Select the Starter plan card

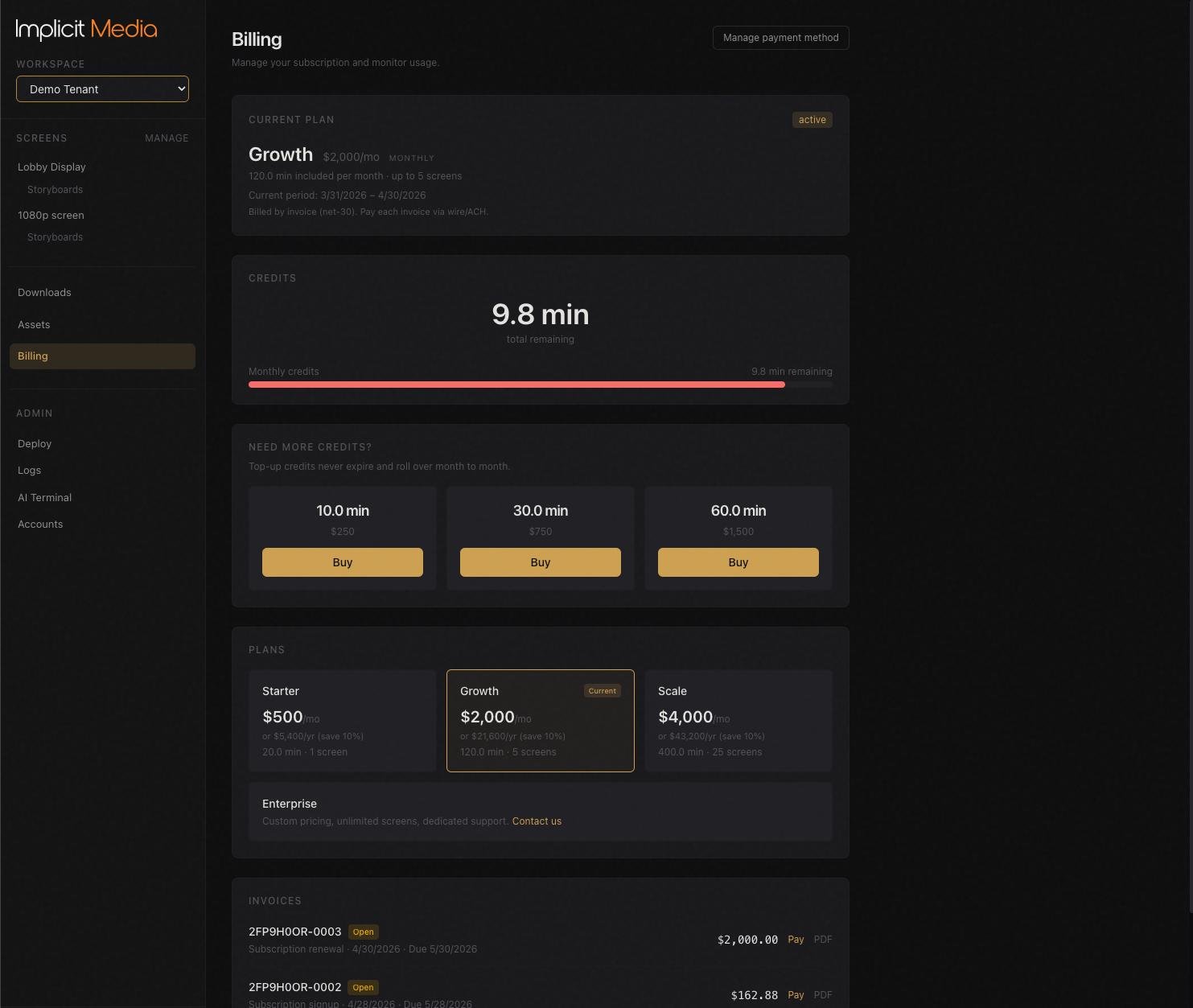(343, 721)
